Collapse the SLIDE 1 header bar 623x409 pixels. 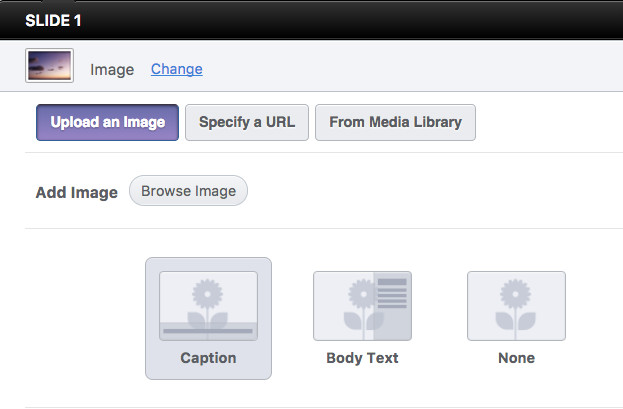pos(311,19)
